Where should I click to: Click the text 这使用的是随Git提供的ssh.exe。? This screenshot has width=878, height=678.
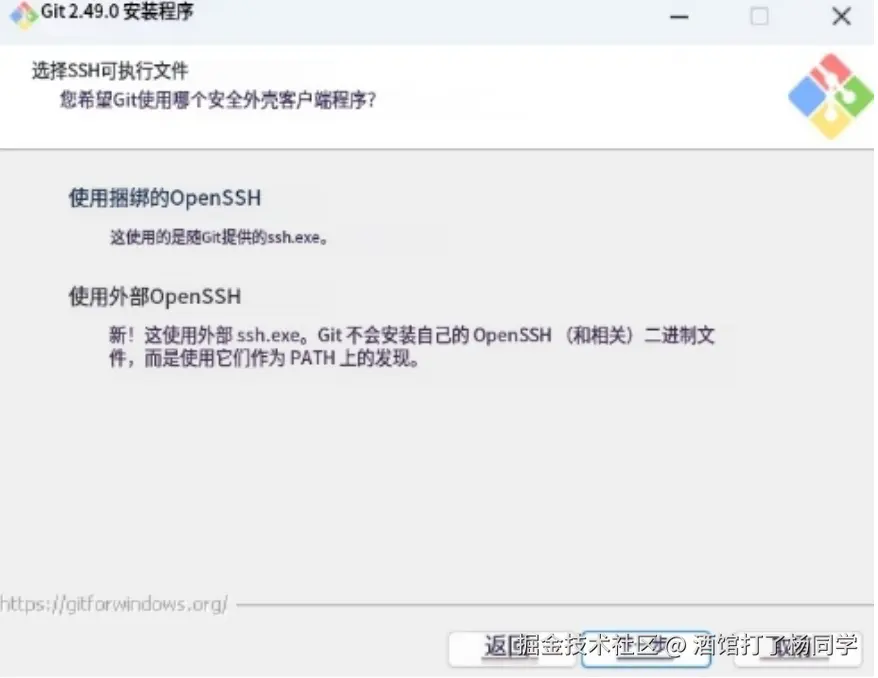click(219, 237)
